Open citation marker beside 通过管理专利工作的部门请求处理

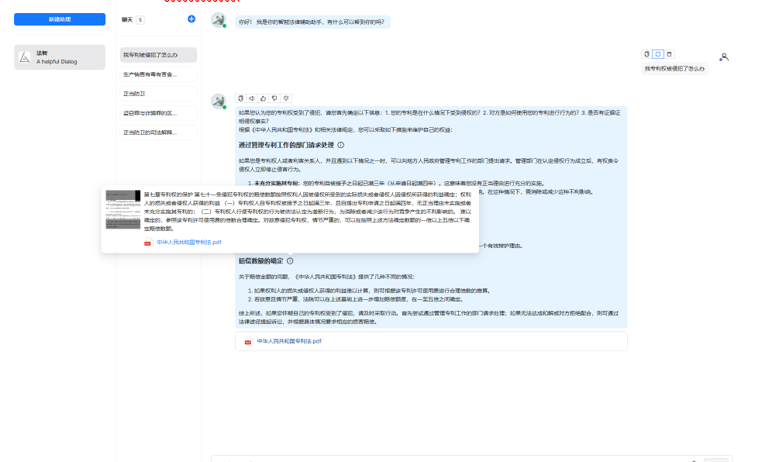341,145
